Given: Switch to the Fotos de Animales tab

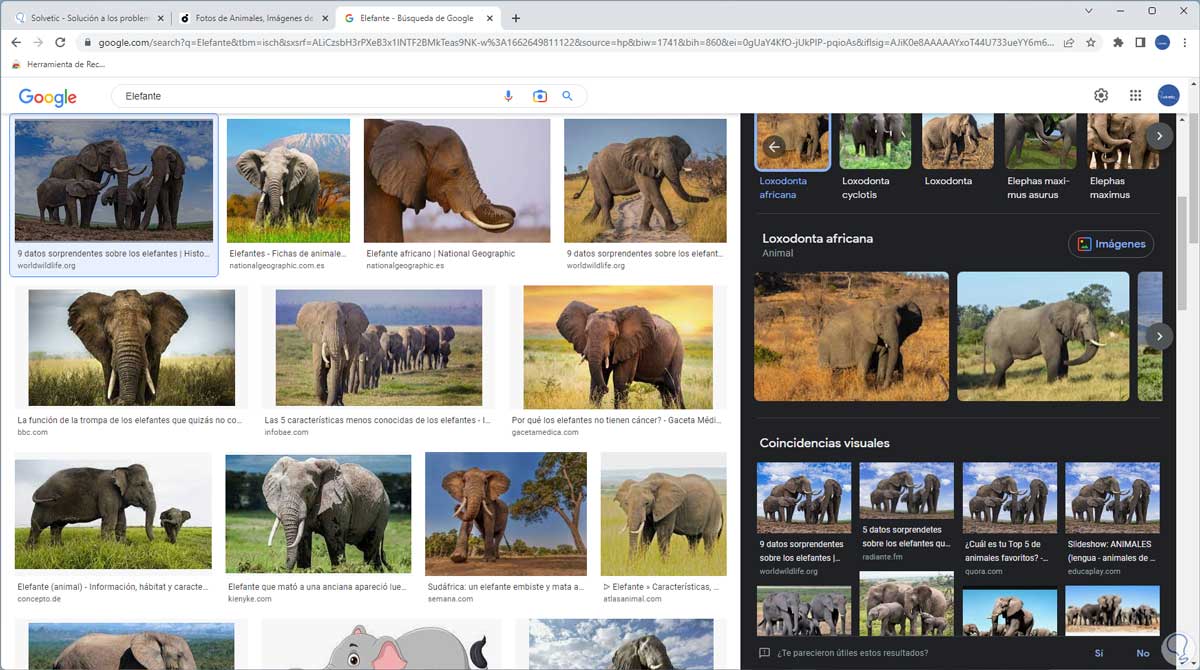Looking at the screenshot, I should tap(254, 18).
